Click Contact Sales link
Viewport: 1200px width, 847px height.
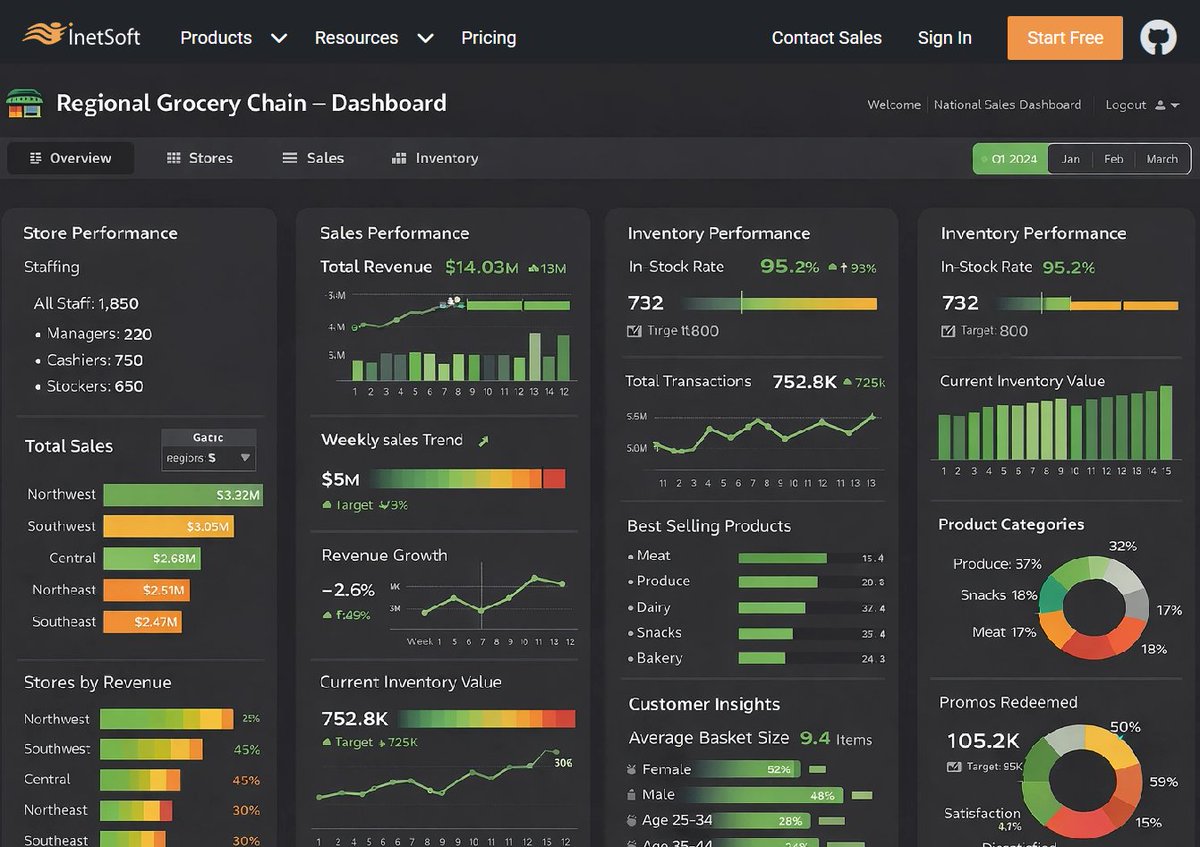tap(827, 38)
